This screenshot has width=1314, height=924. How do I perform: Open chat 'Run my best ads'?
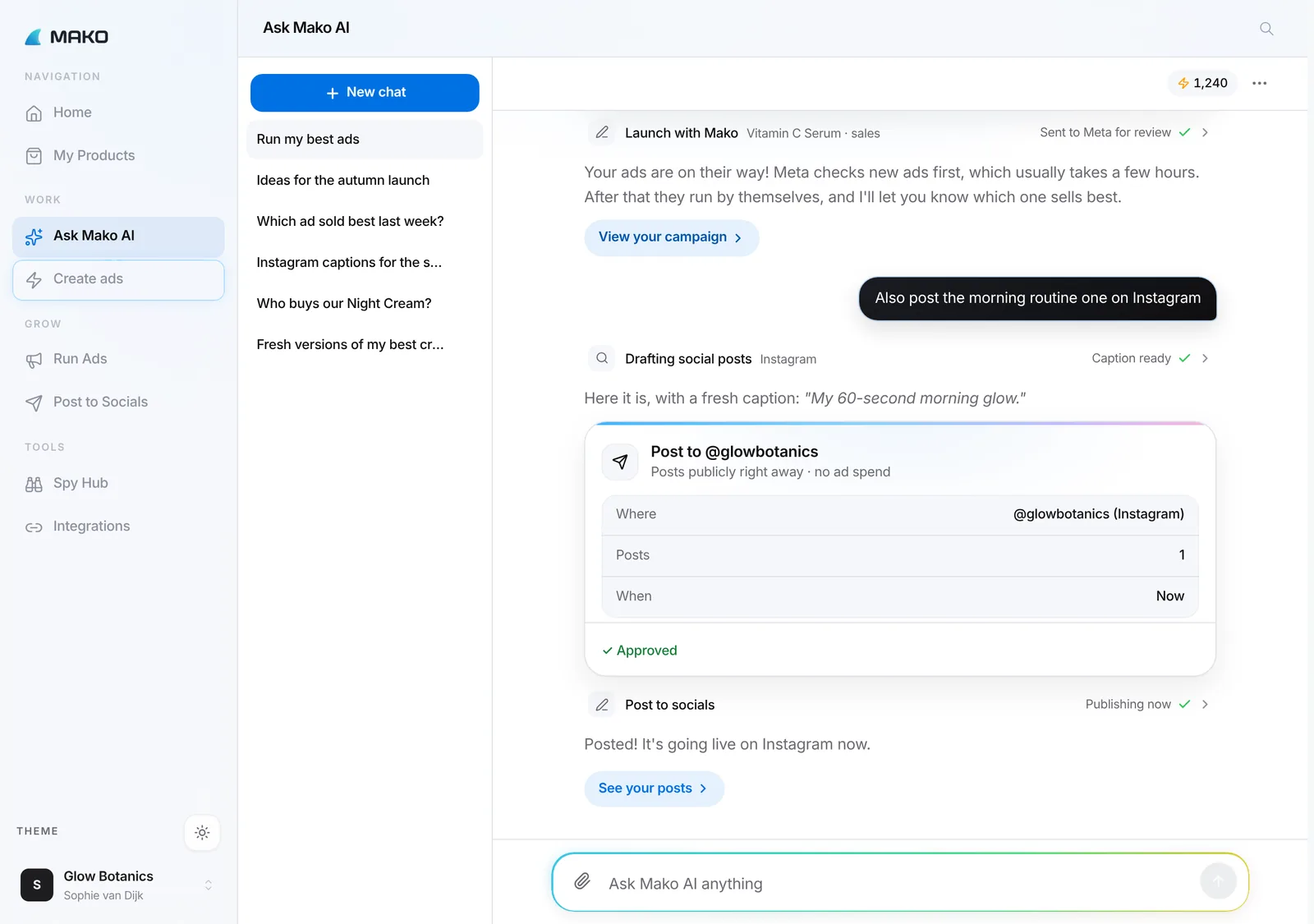tap(365, 140)
